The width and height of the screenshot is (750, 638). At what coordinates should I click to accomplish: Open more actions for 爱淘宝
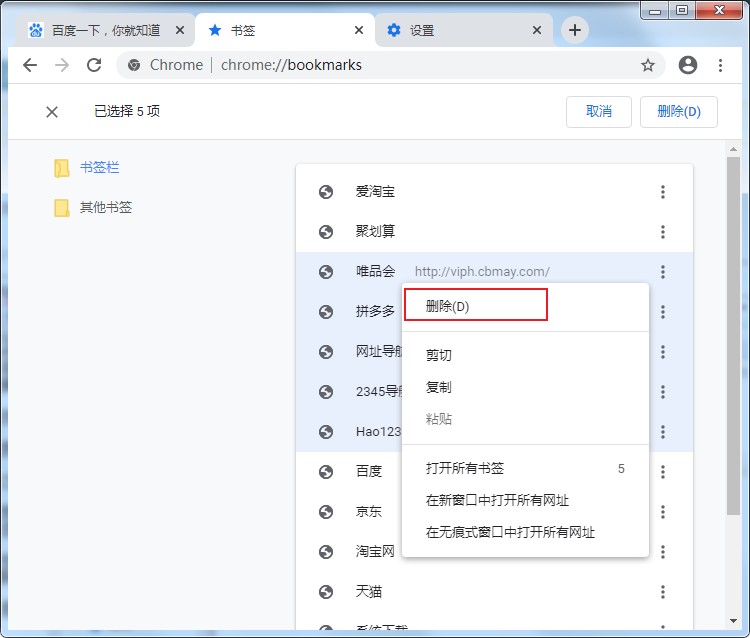[x=662, y=192]
